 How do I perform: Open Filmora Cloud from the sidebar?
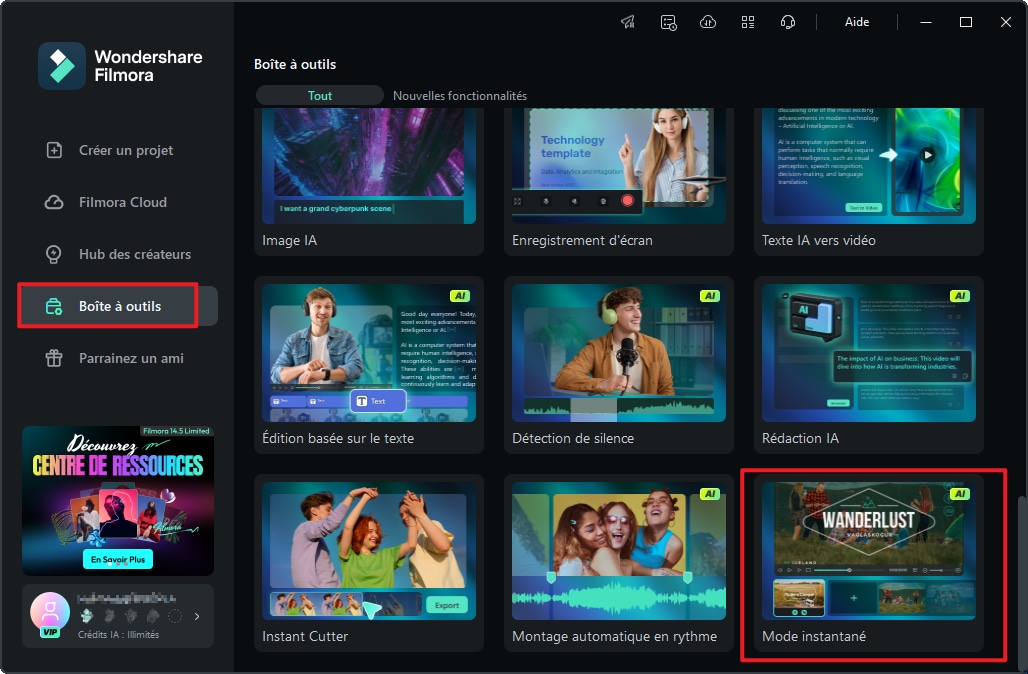pos(118,202)
